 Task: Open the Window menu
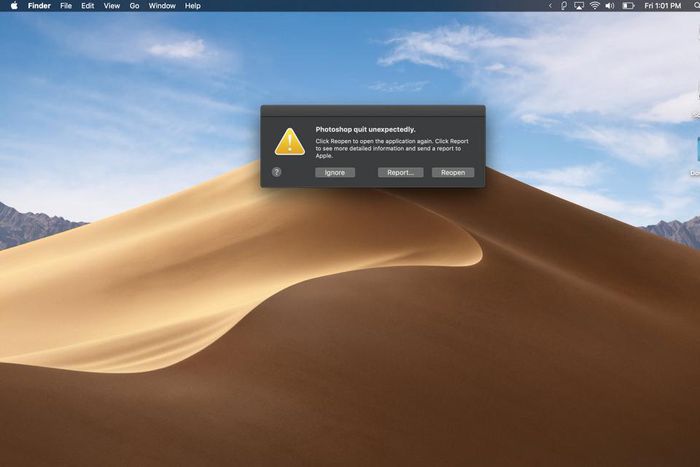(162, 6)
